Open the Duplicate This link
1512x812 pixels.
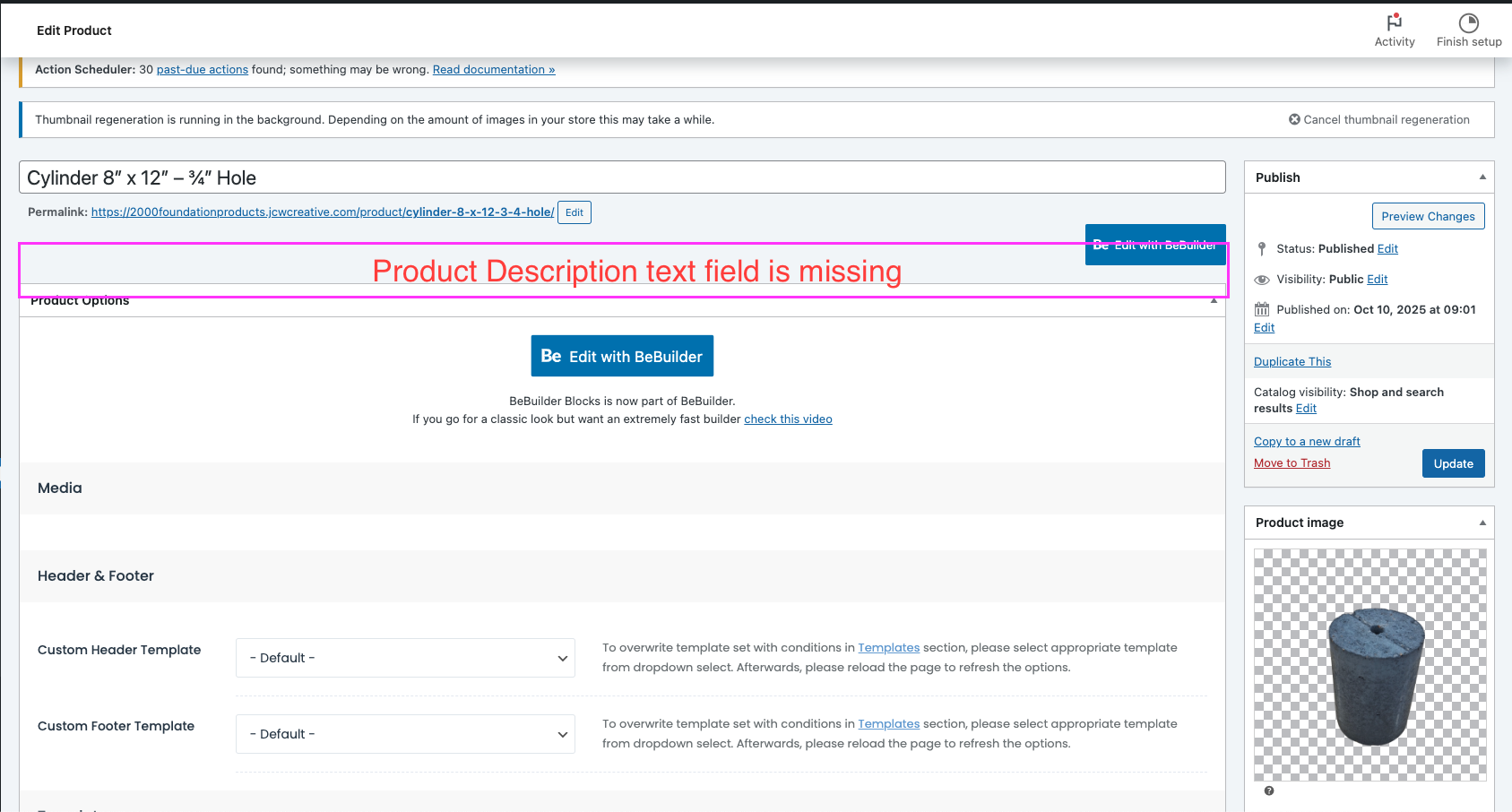tap(1292, 362)
